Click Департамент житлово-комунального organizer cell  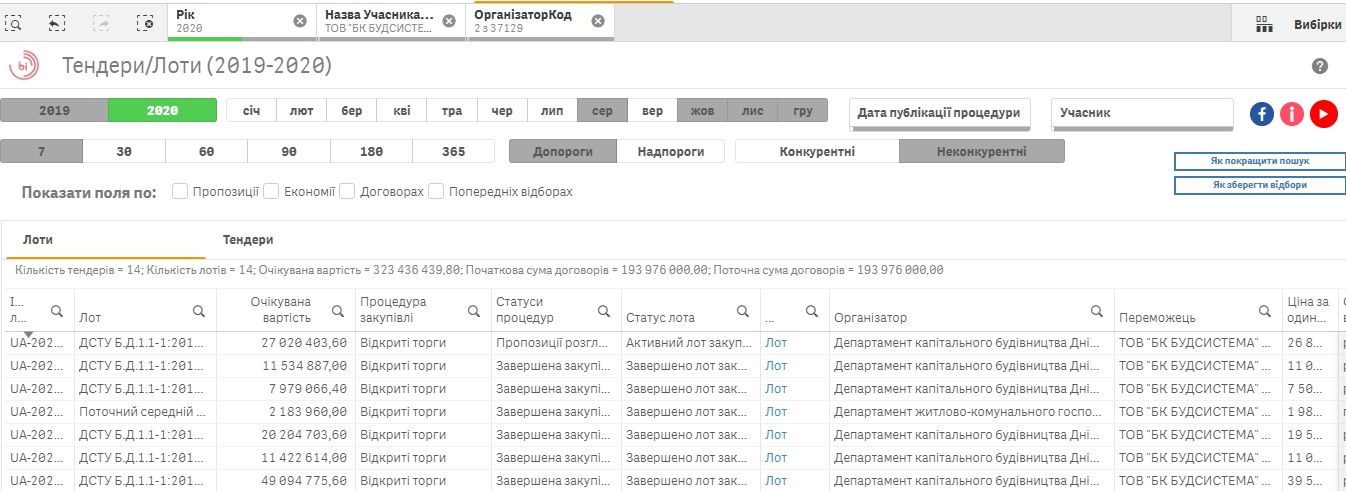pyautogui.click(x=971, y=411)
